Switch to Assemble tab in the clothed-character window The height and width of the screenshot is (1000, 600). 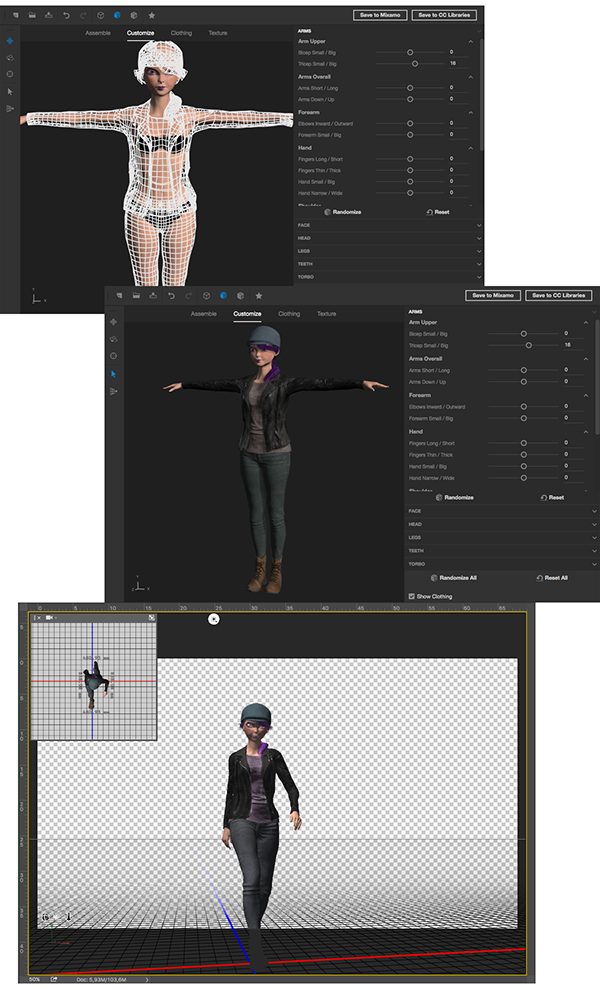203,314
